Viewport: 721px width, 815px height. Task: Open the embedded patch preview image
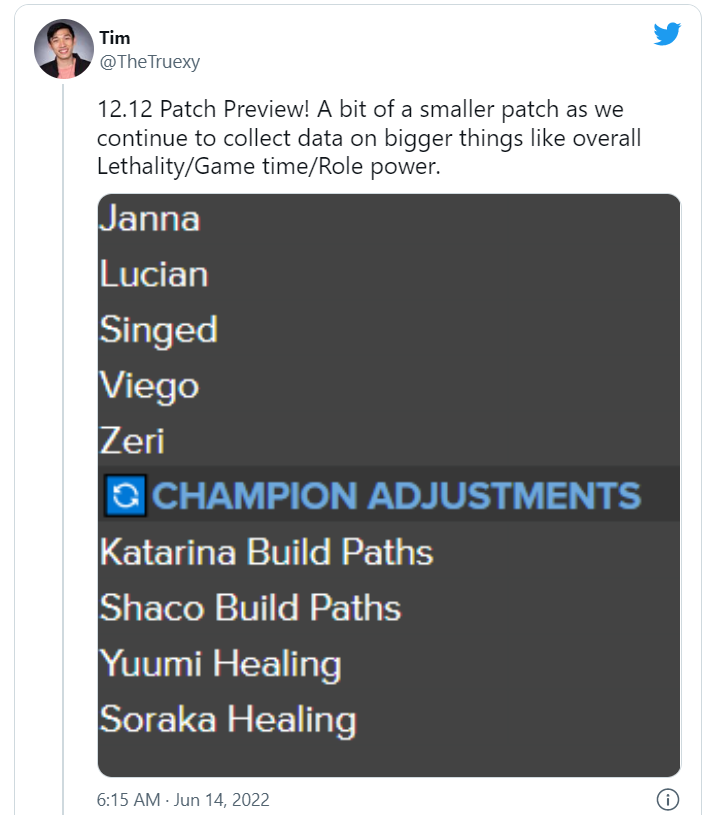point(389,485)
